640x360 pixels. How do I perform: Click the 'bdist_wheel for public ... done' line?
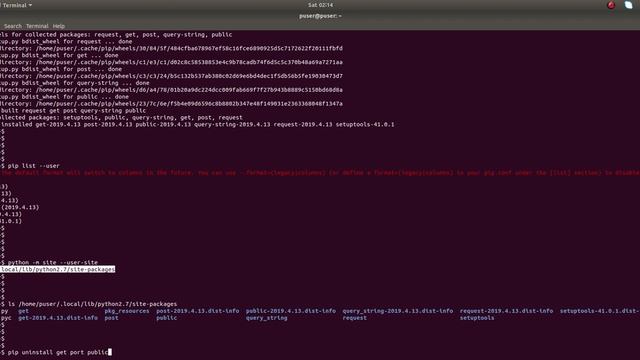pos(64,97)
